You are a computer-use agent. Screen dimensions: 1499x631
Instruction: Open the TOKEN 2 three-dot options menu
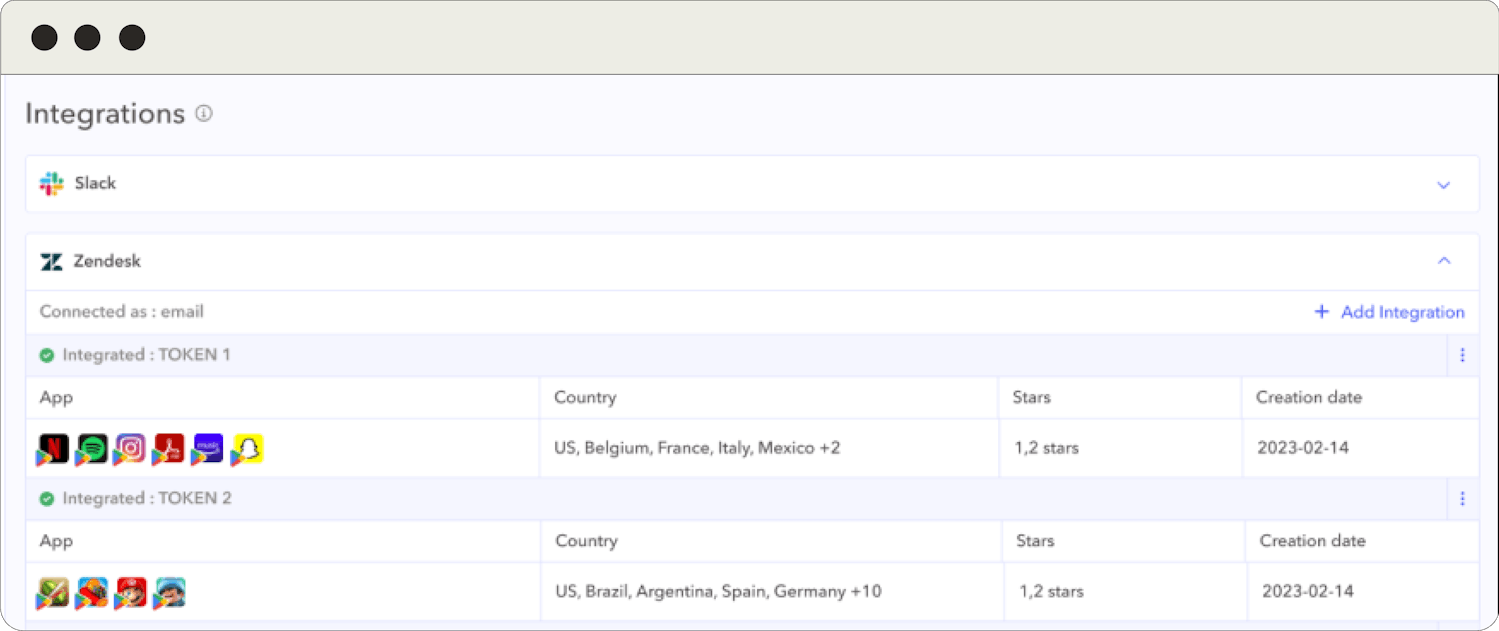pyautogui.click(x=1462, y=498)
